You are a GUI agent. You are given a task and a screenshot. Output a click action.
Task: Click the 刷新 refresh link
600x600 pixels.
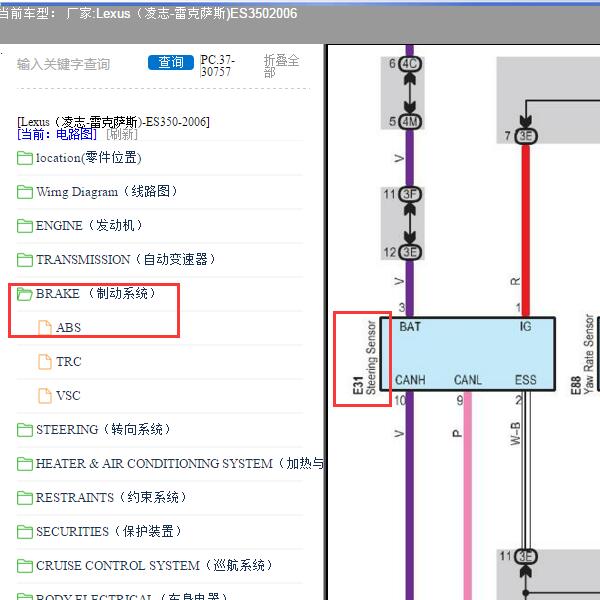[122, 134]
